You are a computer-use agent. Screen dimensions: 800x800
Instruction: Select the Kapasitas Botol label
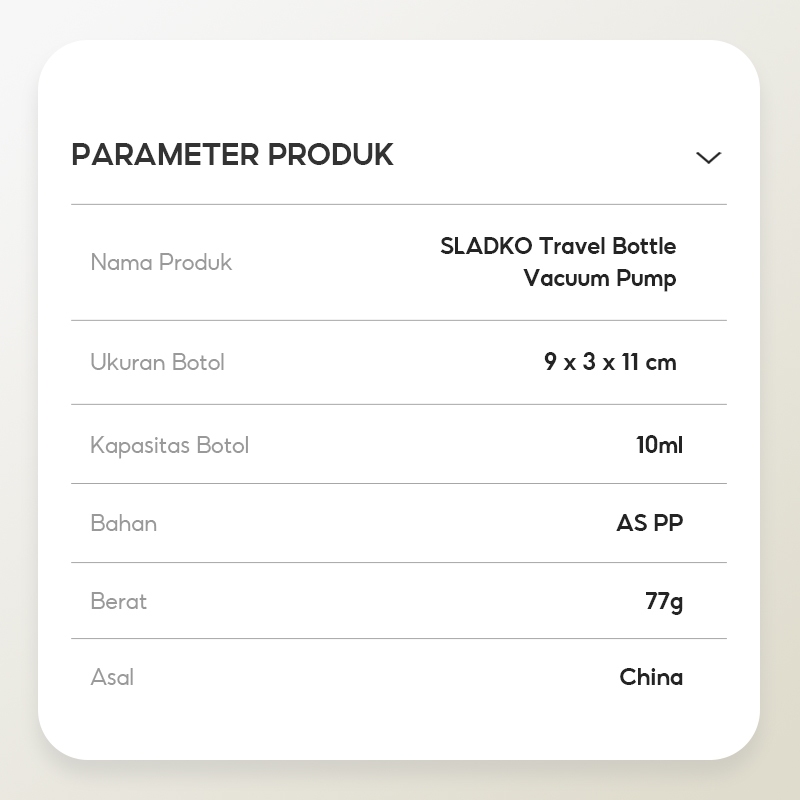click(169, 445)
